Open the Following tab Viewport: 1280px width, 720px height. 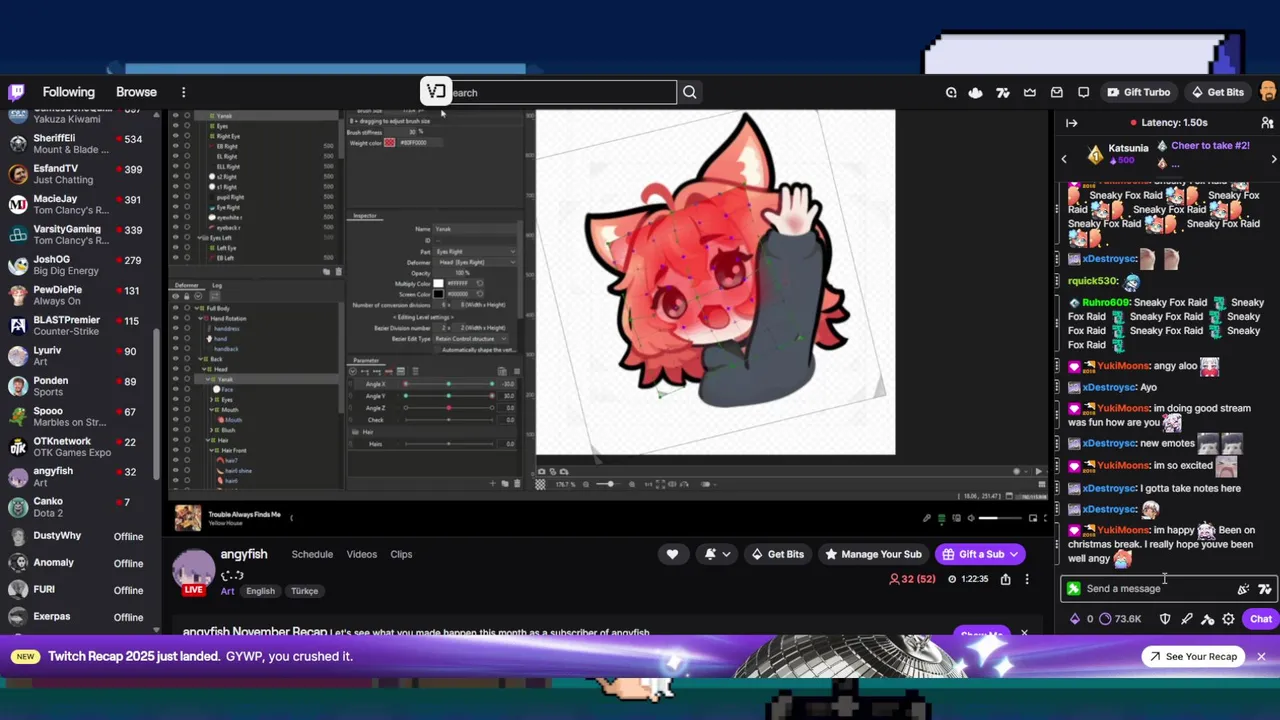click(x=68, y=92)
